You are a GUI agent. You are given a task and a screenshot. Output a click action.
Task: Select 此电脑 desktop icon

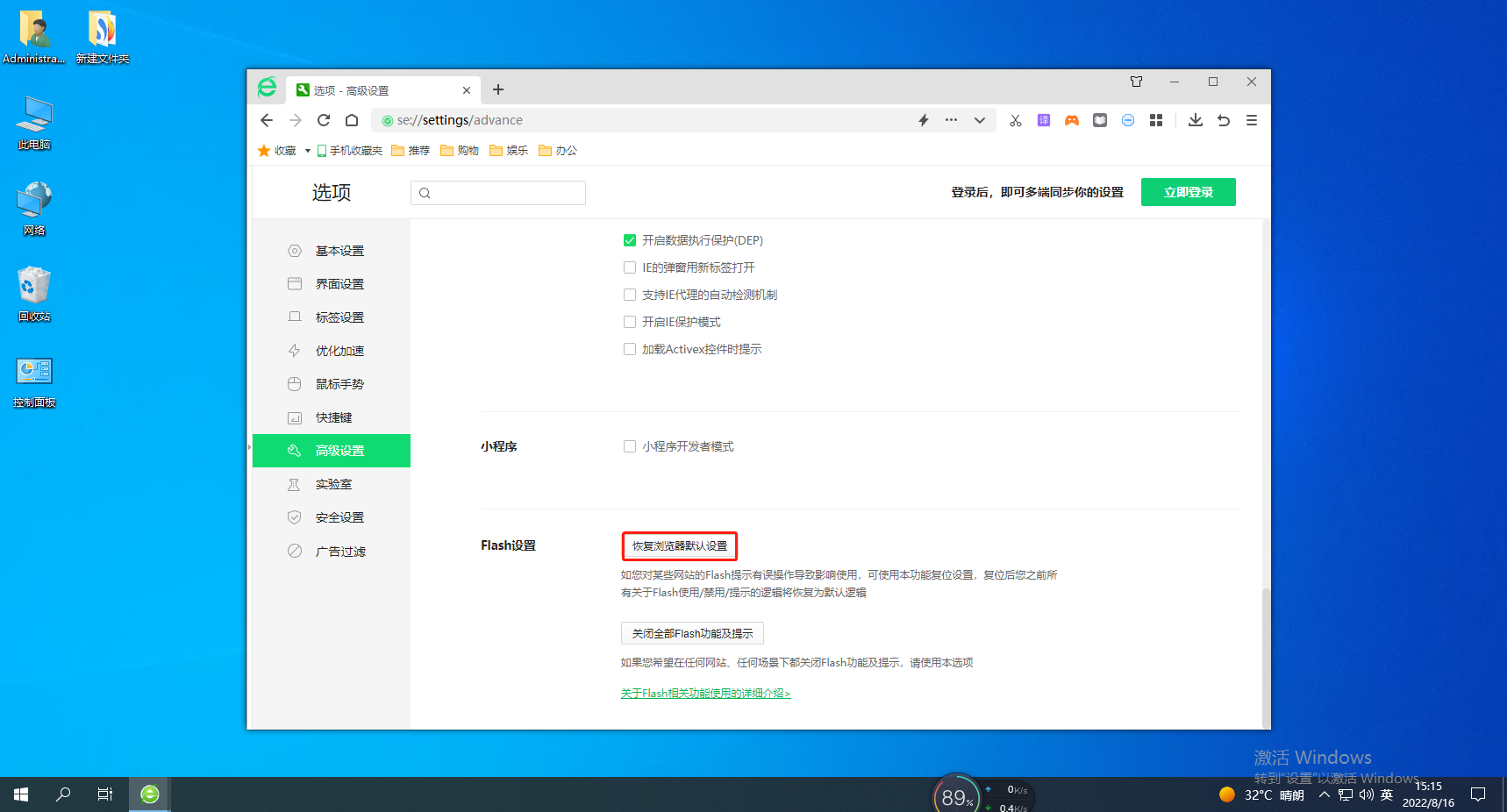click(34, 123)
